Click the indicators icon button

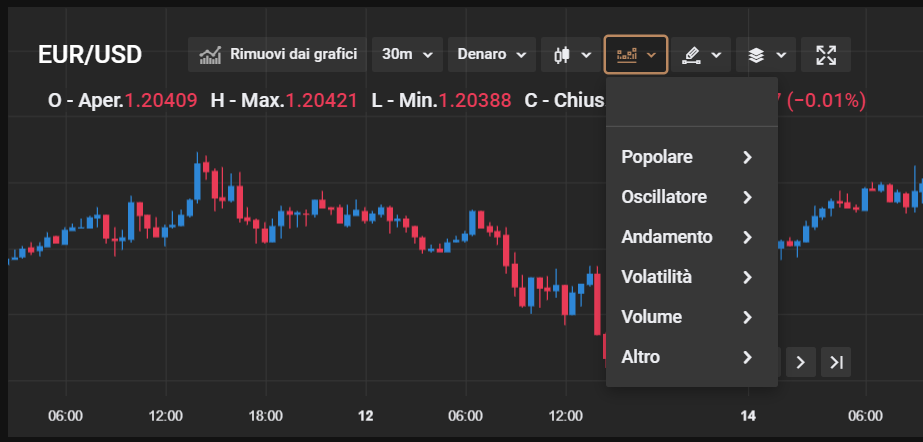pos(636,55)
